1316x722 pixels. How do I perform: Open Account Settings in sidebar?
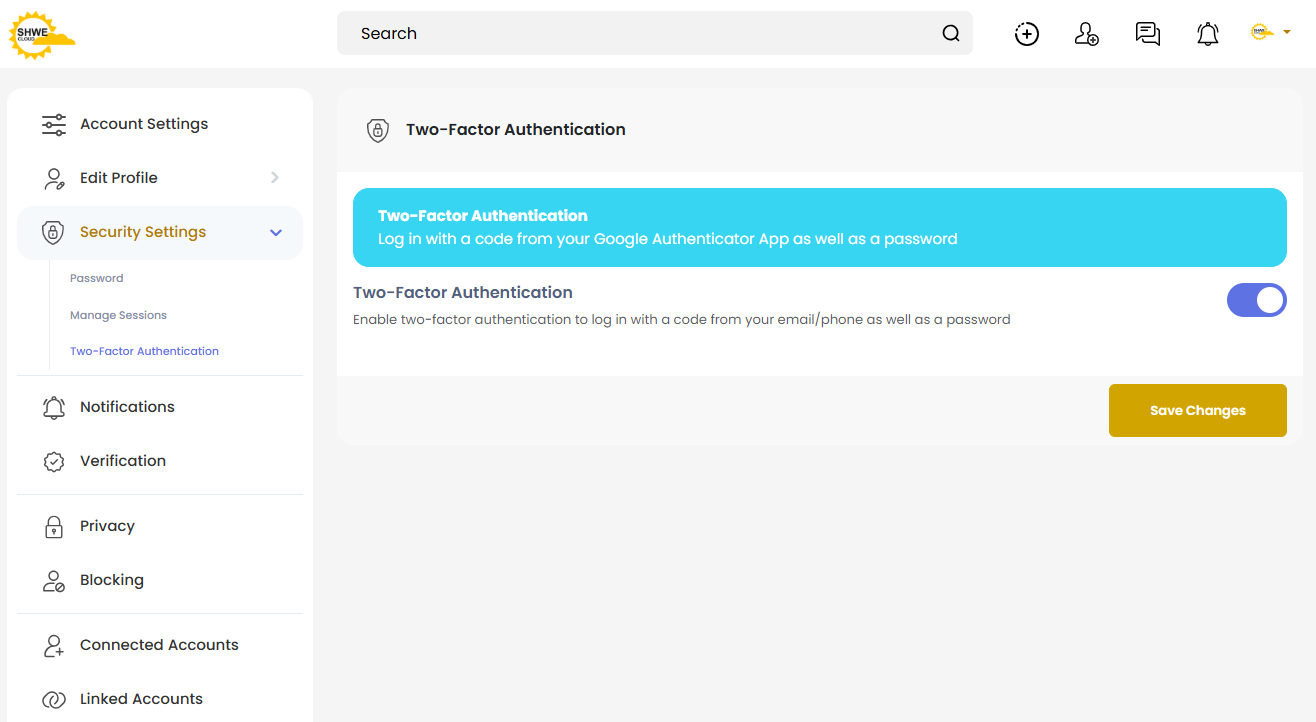(x=160, y=124)
